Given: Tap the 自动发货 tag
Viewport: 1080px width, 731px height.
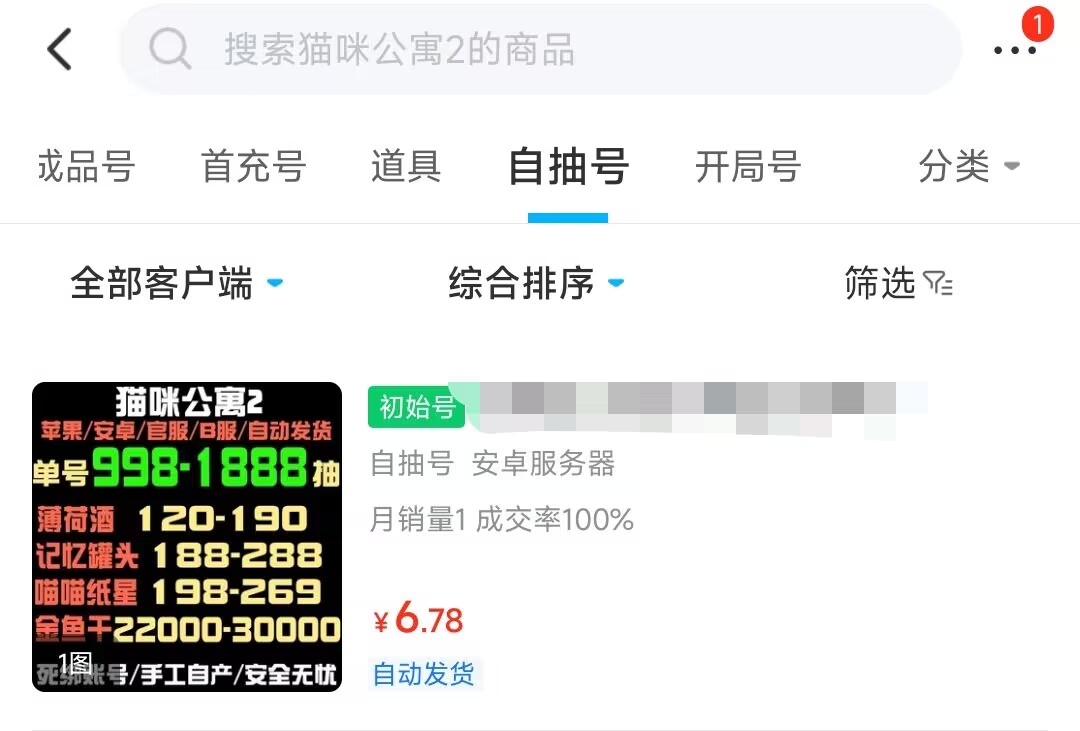Looking at the screenshot, I should click(424, 674).
